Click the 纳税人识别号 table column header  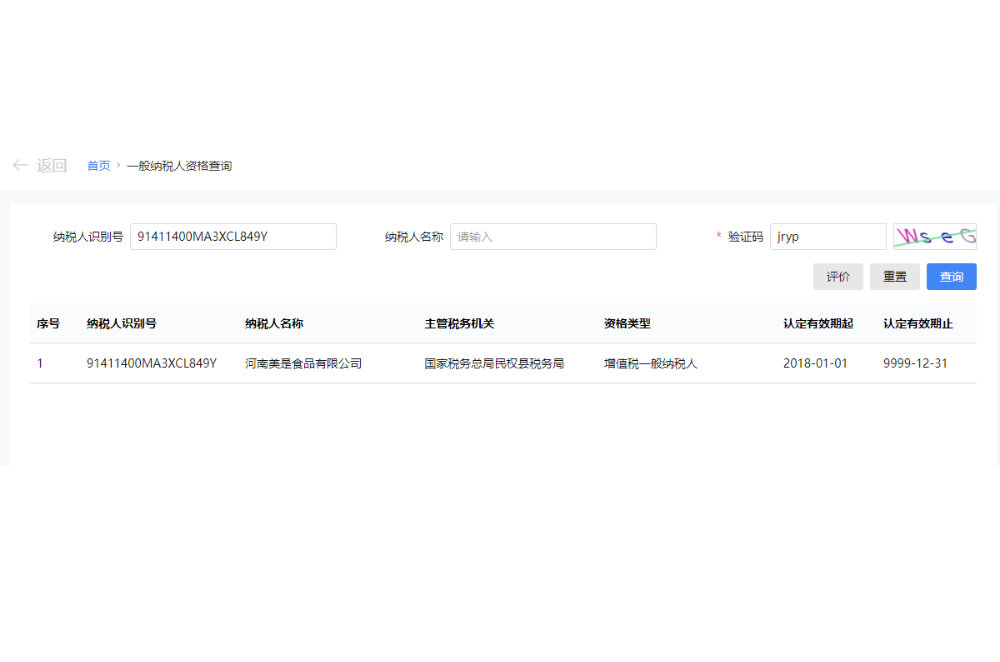[121, 324]
